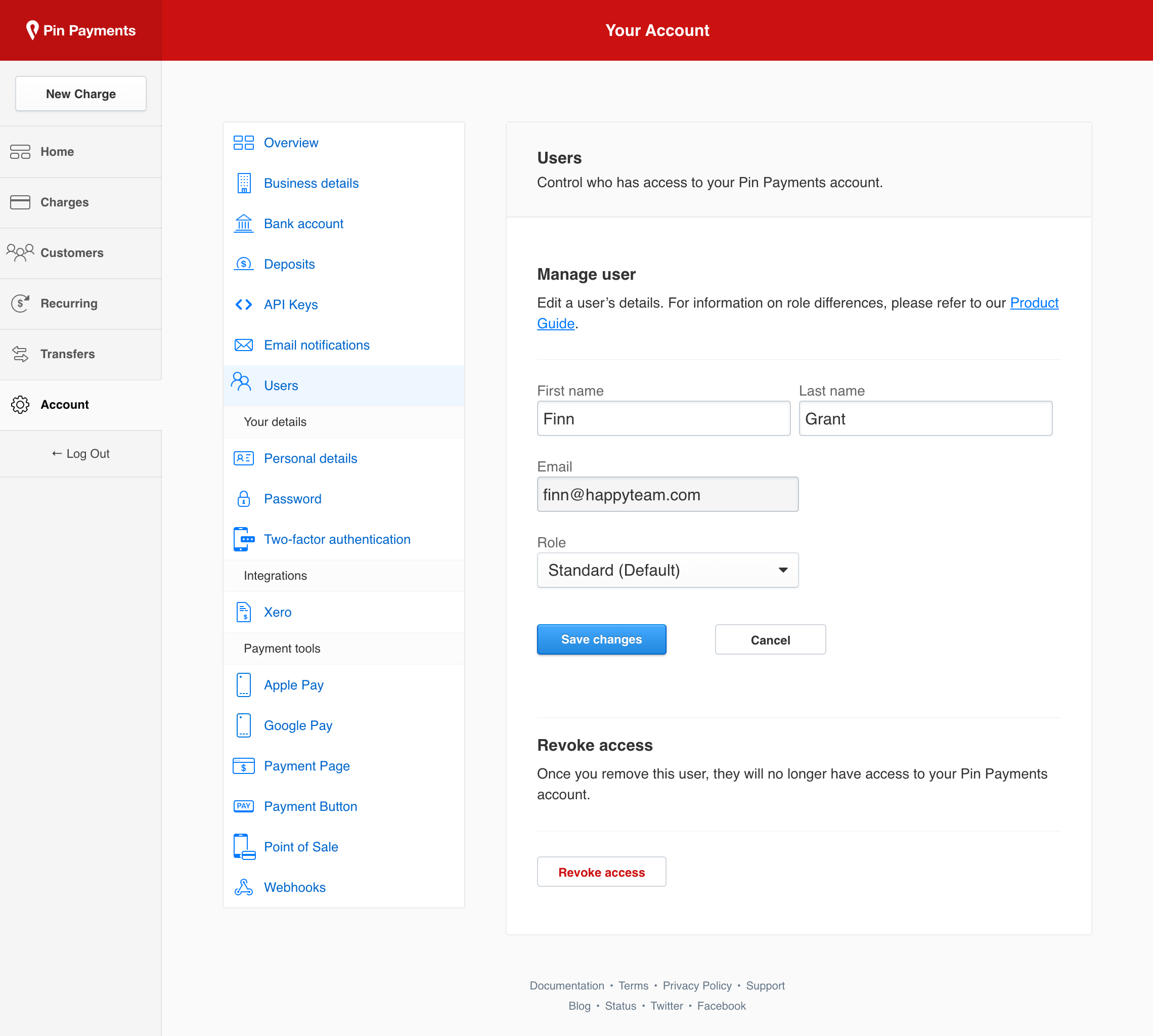The image size is (1153, 1036).
Task: Click the Email notifications envelope icon
Action: (244, 344)
